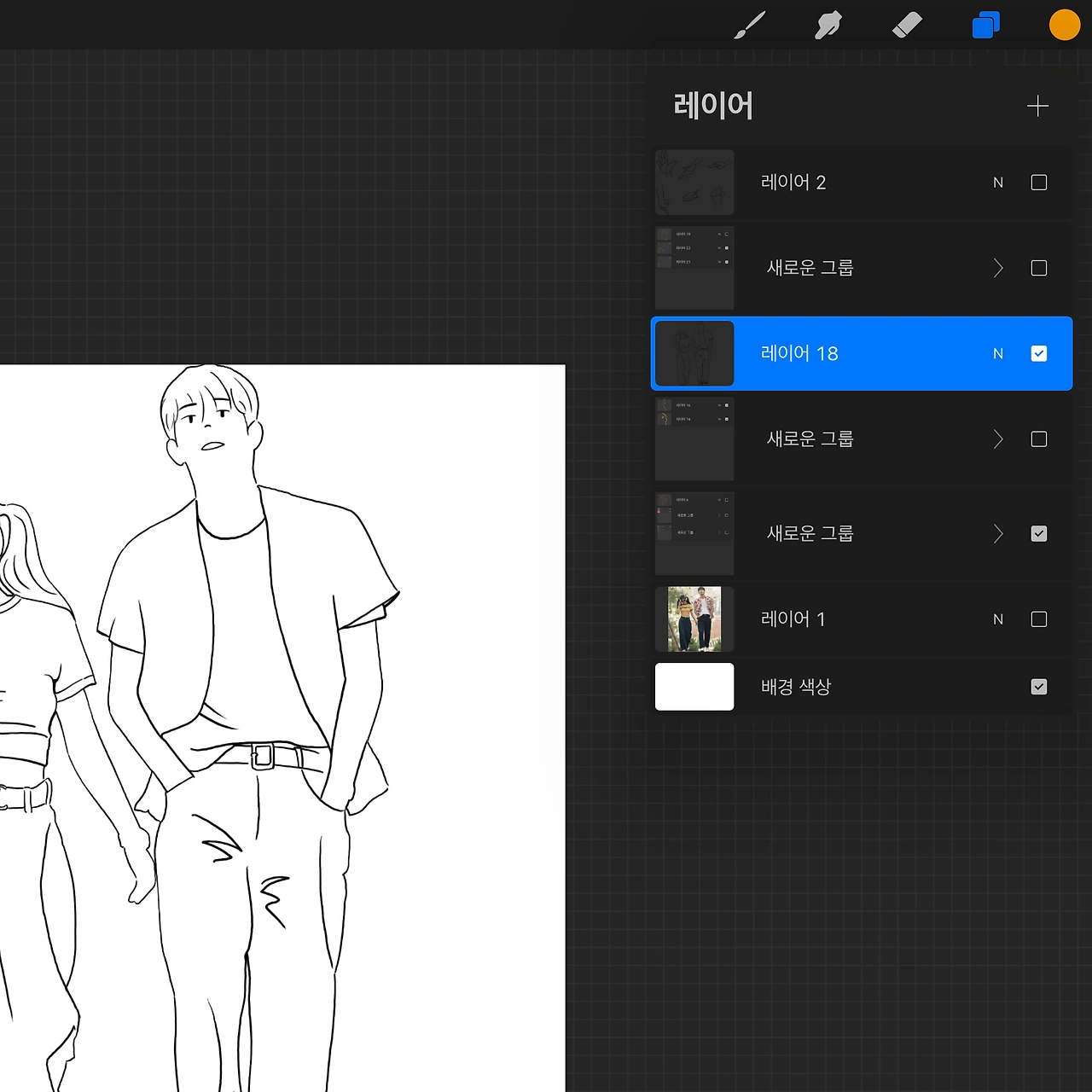Add a new layer with plus icon
Screen dimensions: 1092x1092
pyautogui.click(x=1037, y=107)
